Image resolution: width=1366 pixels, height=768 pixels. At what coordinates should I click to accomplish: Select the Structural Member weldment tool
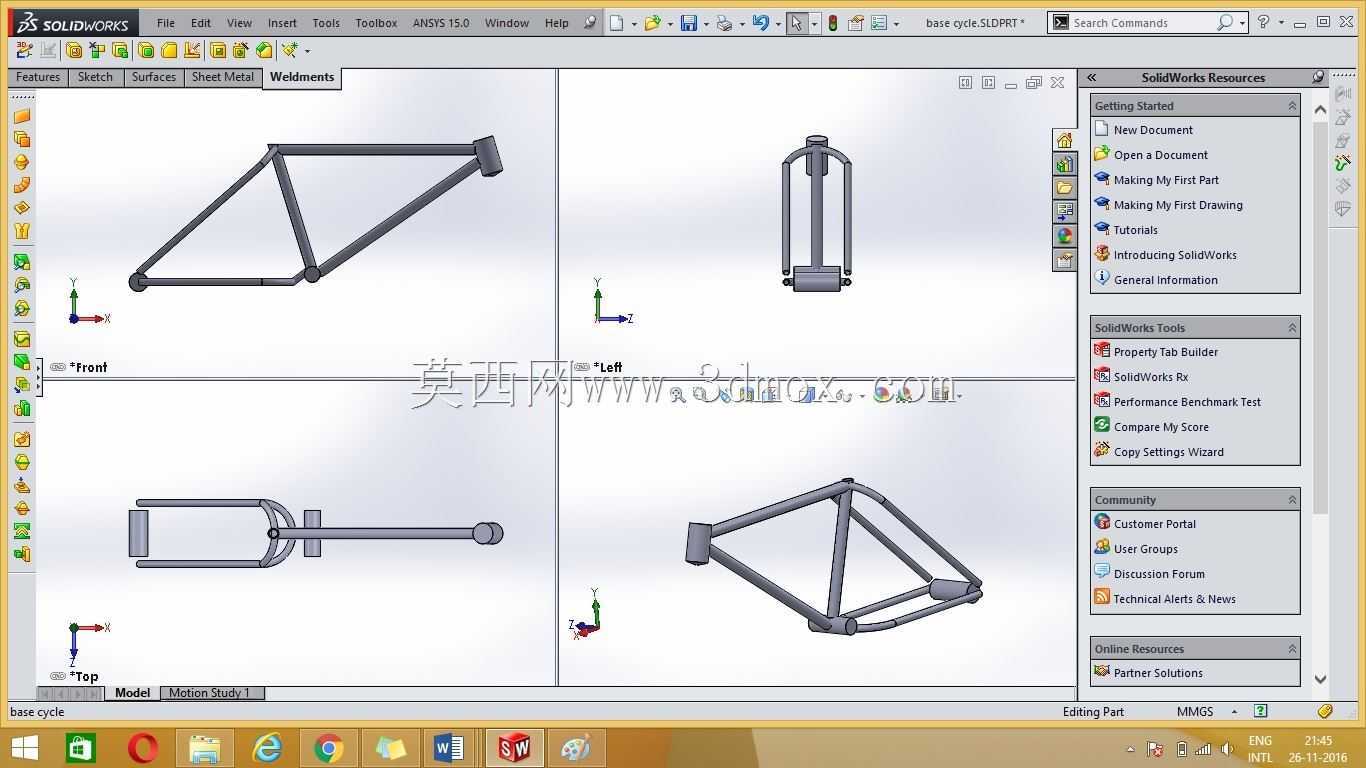click(74, 50)
